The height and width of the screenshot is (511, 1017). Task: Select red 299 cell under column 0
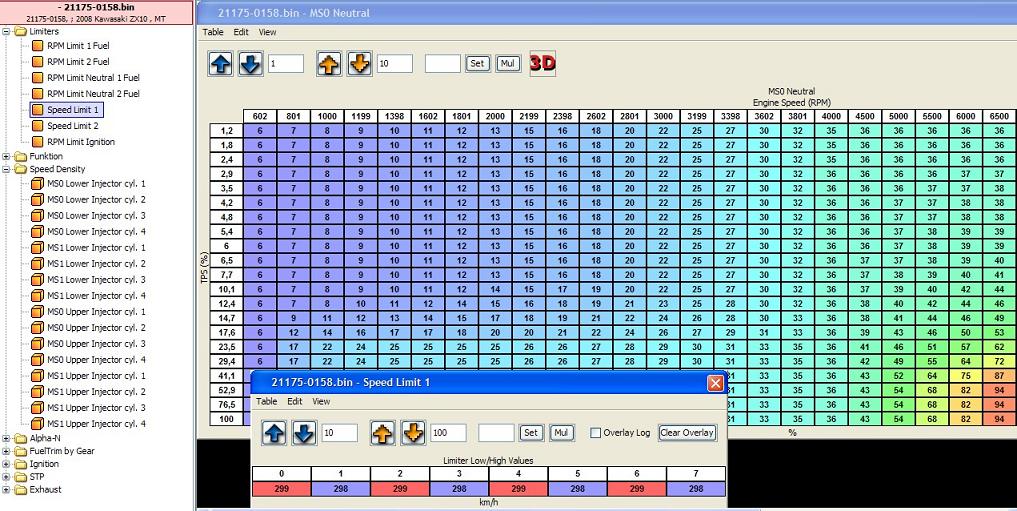click(282, 488)
